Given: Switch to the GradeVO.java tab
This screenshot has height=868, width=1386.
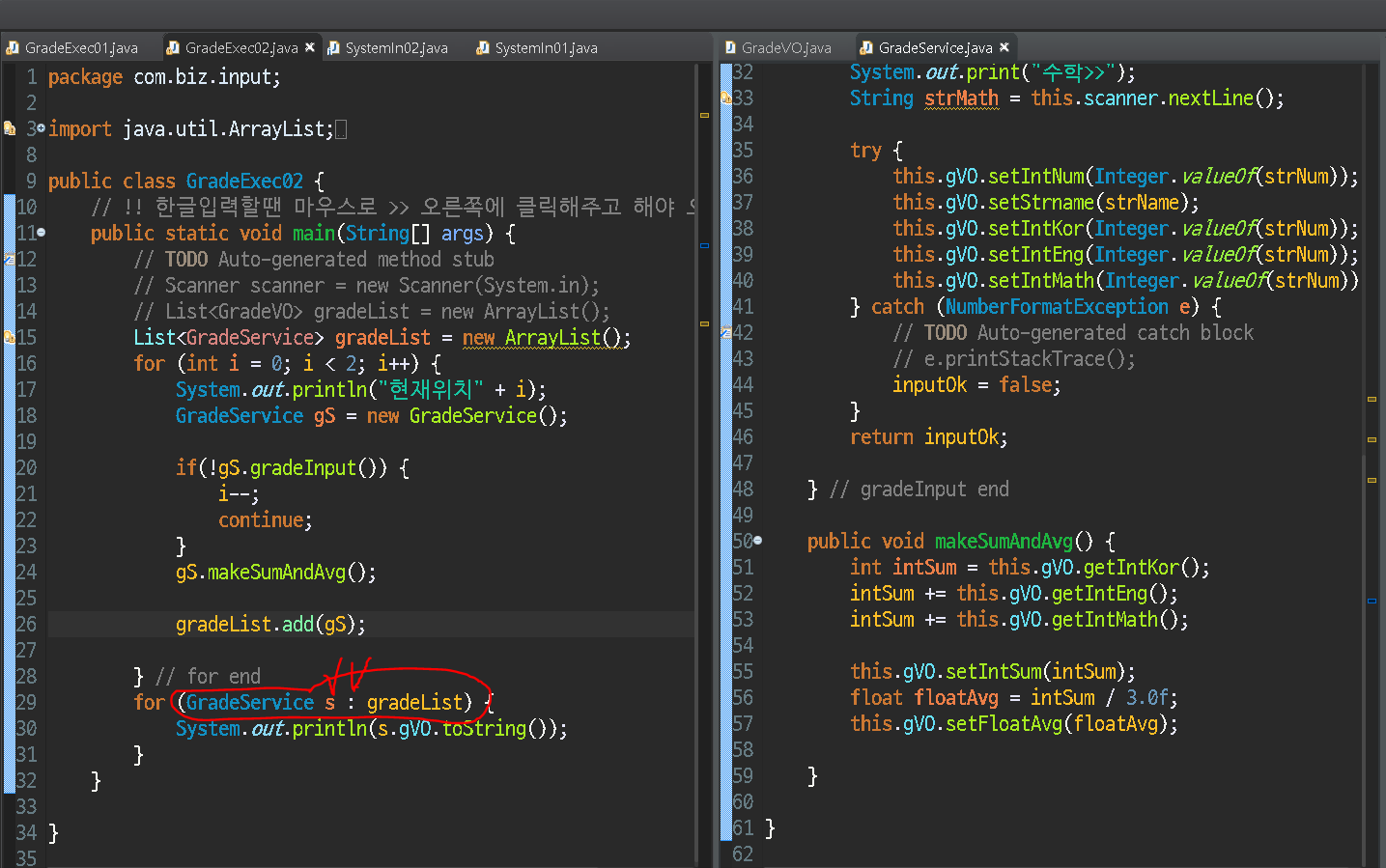Looking at the screenshot, I should point(778,47).
